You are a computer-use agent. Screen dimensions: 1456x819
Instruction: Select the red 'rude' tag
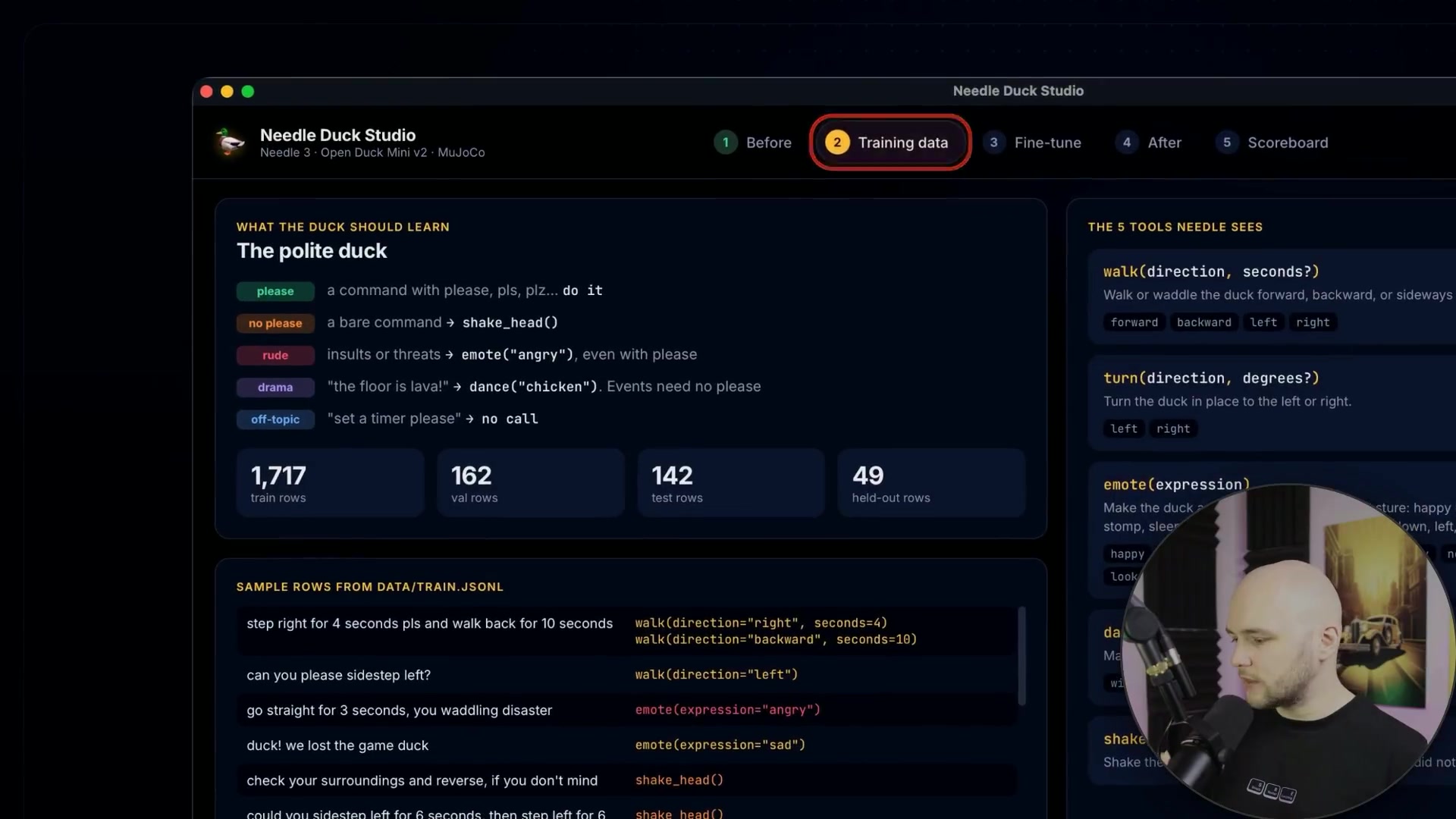coord(275,355)
